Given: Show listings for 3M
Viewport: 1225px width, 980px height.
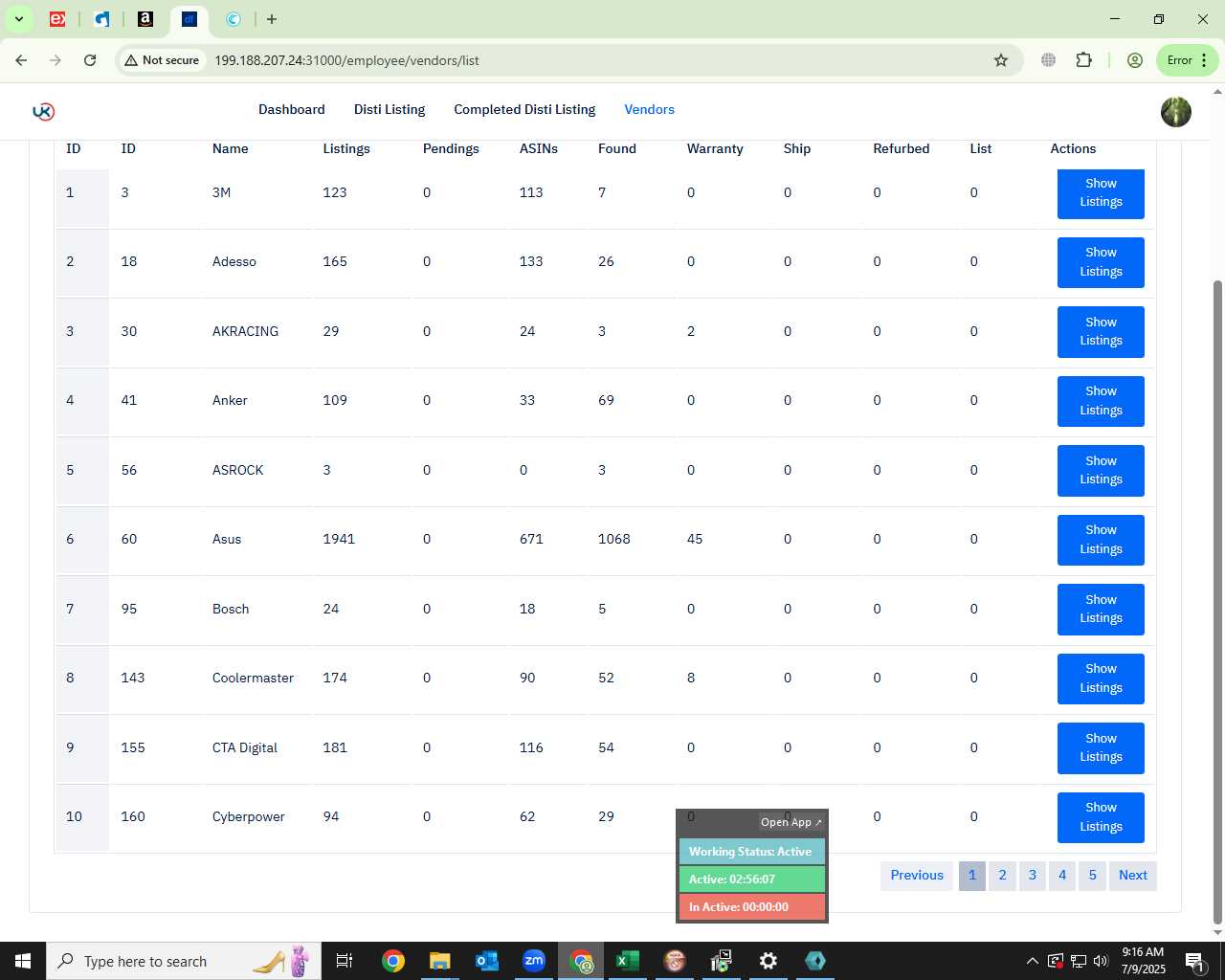Looking at the screenshot, I should (x=1101, y=193).
